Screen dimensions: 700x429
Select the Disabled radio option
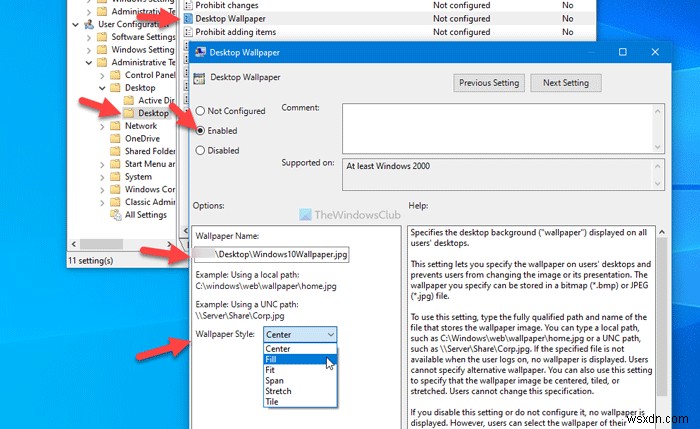pos(200,150)
